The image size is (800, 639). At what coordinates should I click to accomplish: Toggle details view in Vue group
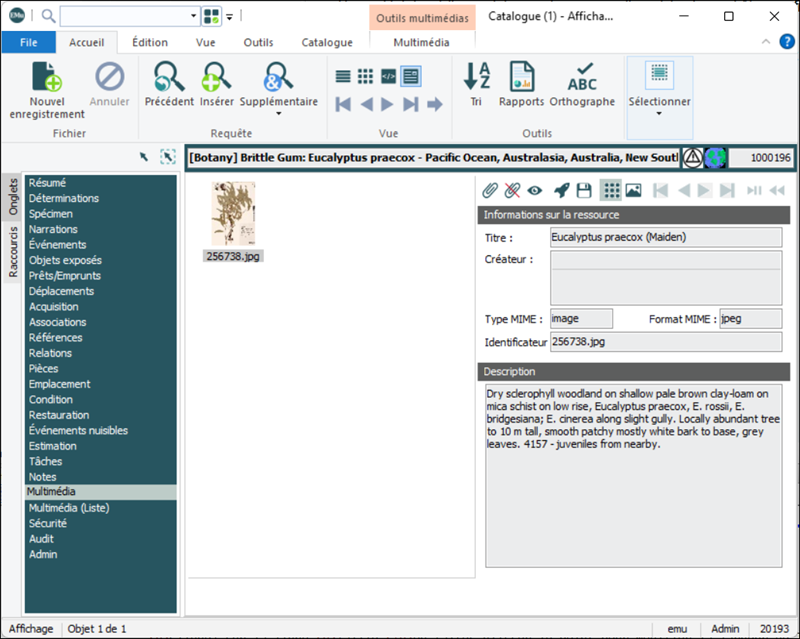tap(411, 76)
